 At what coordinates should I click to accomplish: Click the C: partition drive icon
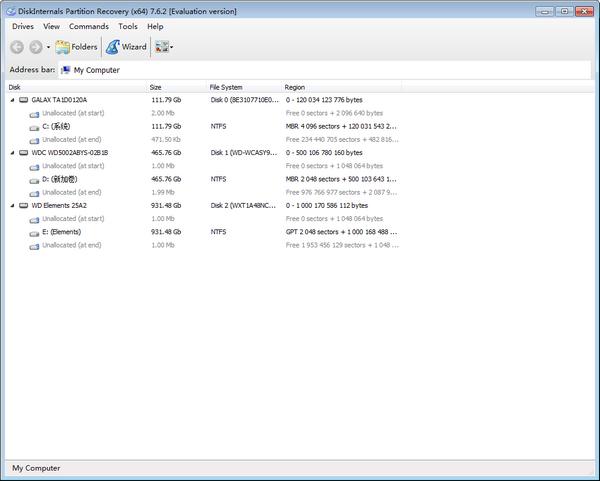pos(34,127)
